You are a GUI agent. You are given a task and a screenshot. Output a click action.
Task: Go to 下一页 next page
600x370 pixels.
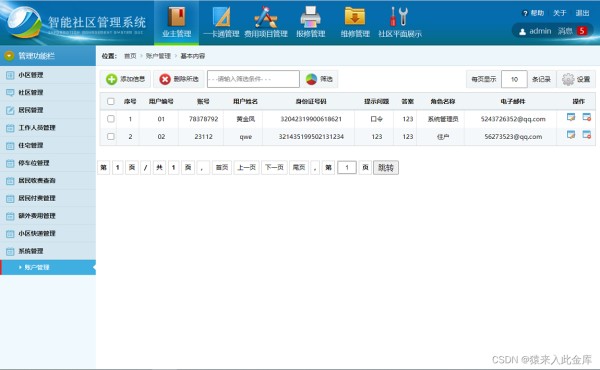[274, 168]
